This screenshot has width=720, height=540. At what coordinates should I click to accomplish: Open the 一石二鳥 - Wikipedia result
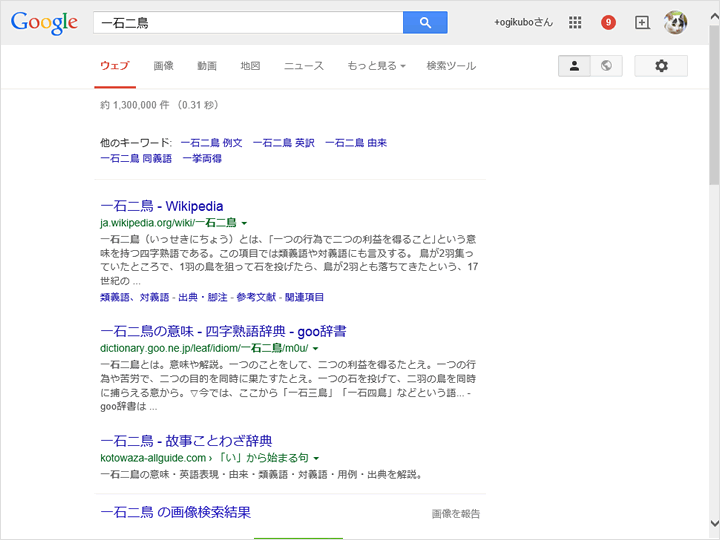click(162, 206)
